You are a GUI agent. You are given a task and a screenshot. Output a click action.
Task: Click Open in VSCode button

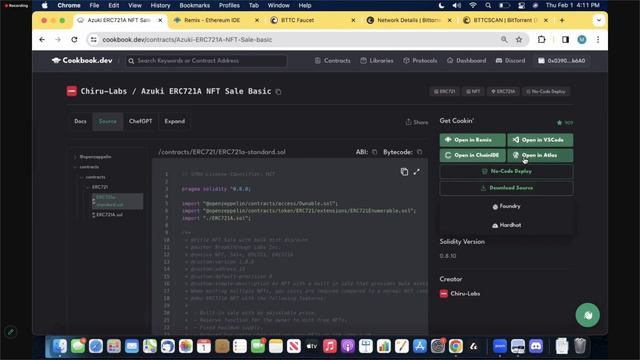pos(540,140)
